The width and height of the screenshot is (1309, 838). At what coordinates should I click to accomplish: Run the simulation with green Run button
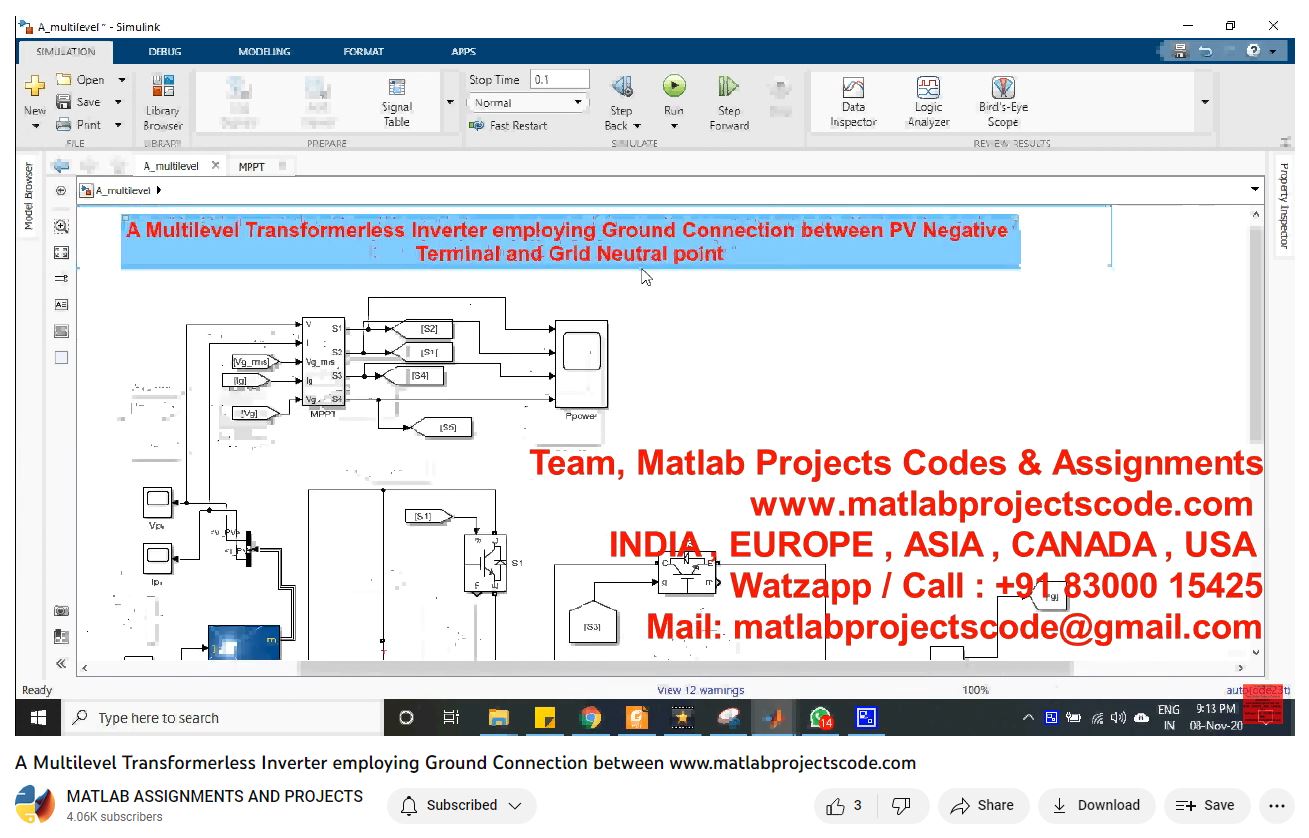click(674, 86)
